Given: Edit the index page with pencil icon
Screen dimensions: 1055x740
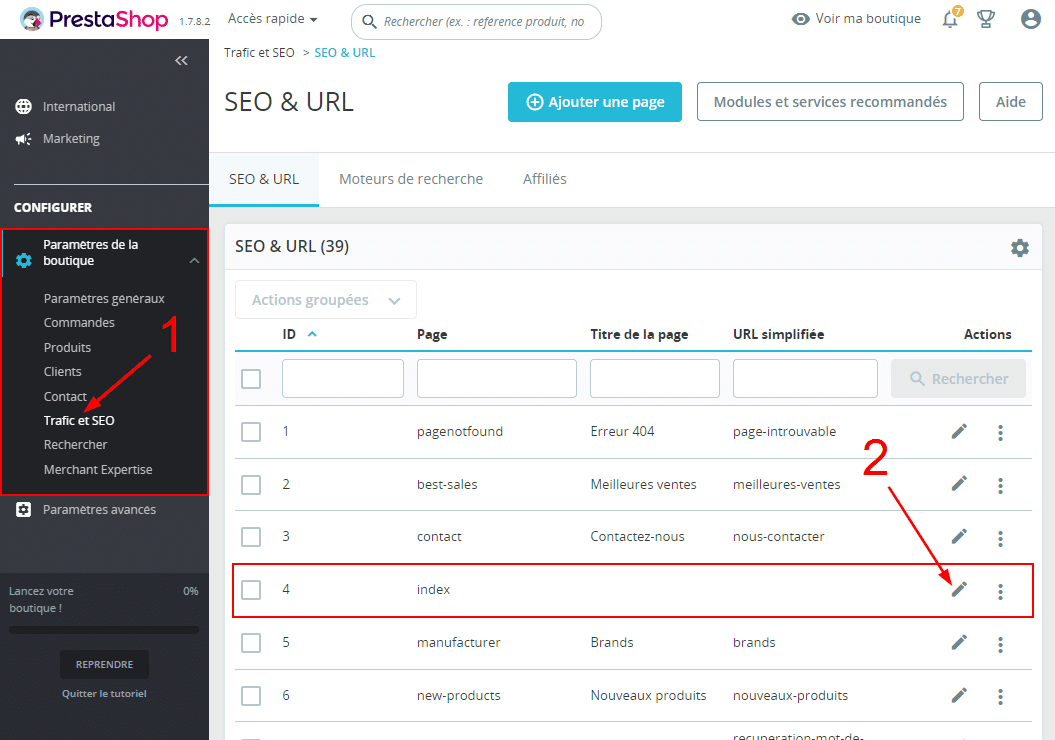Looking at the screenshot, I should 959,590.
